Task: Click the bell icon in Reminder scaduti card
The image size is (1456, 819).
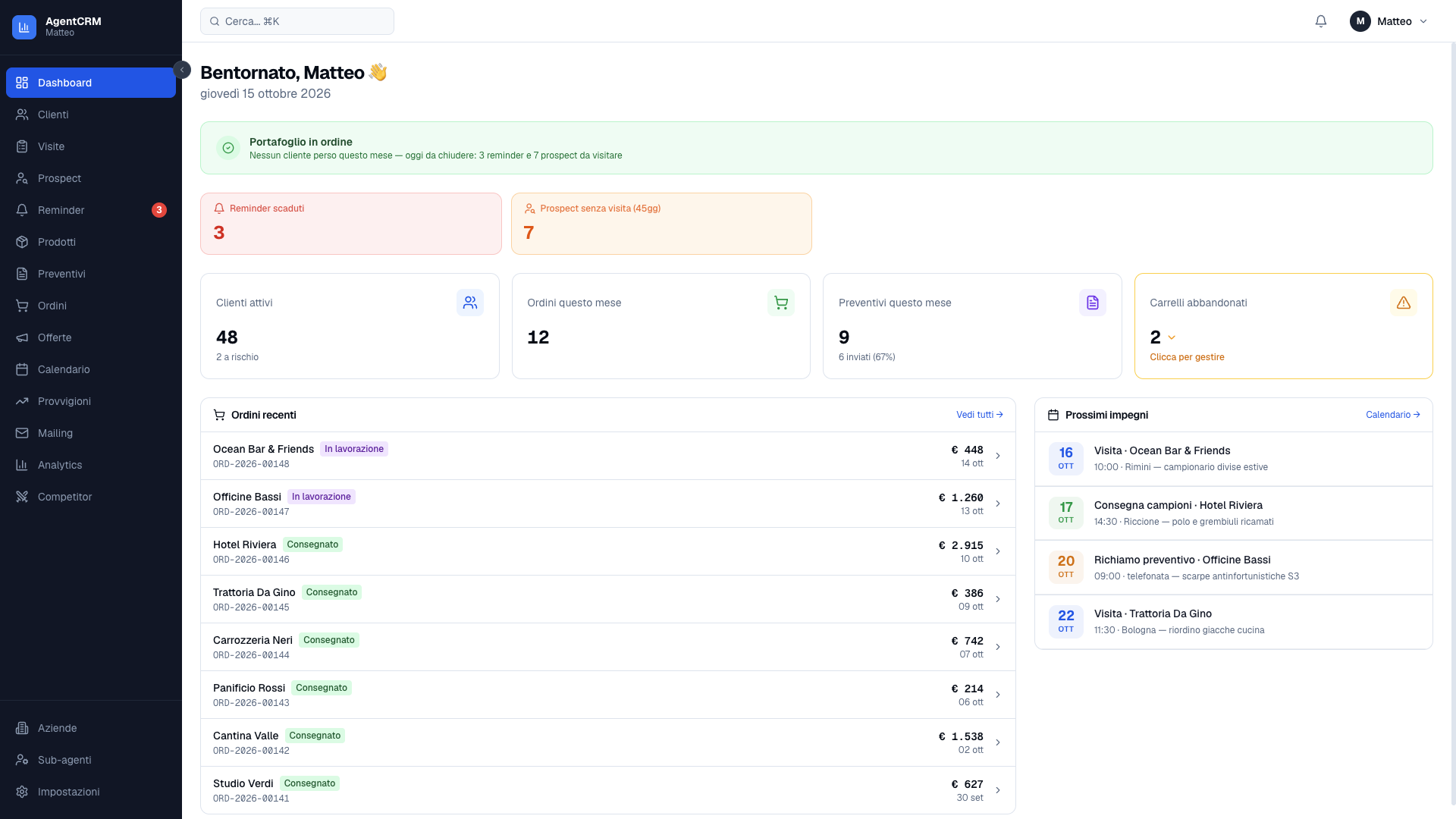Action: [x=219, y=209]
